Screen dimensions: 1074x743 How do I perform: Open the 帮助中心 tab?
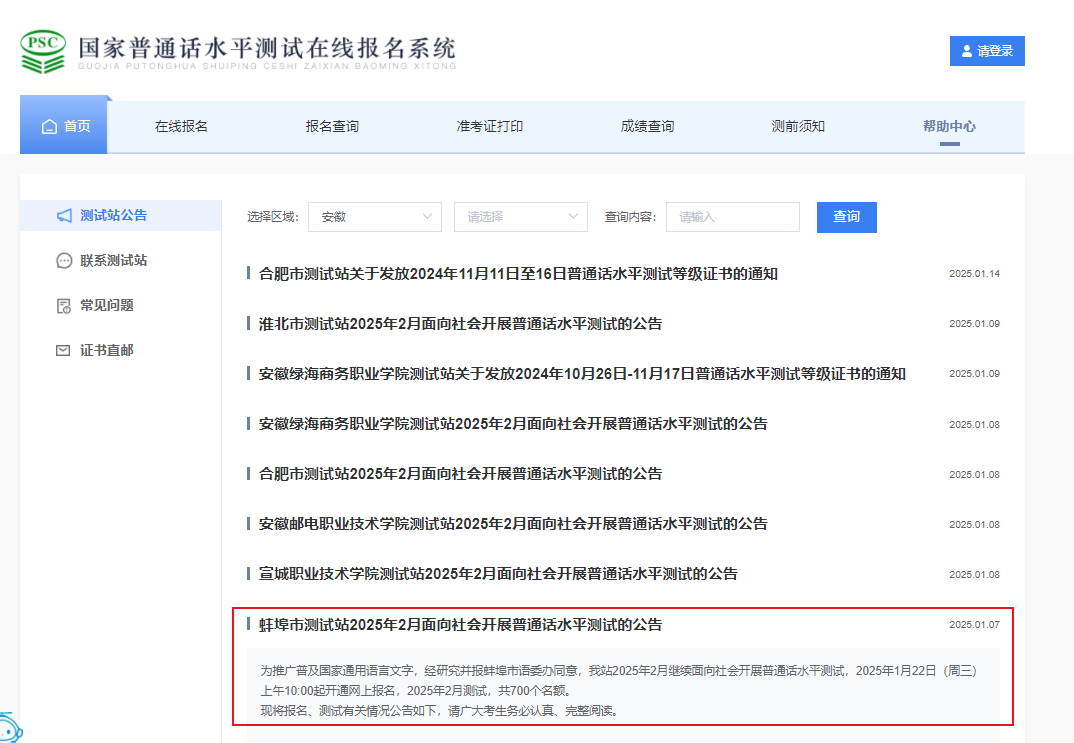(949, 127)
